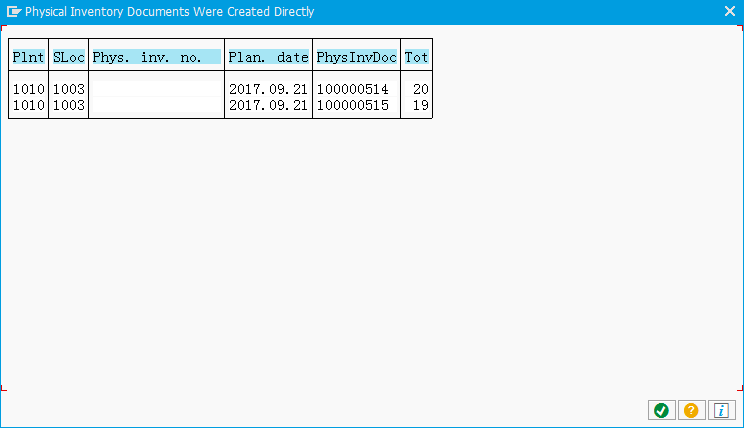The width and height of the screenshot is (744, 428).
Task: Click the Phys. inv. no. column header
Action: (x=156, y=57)
